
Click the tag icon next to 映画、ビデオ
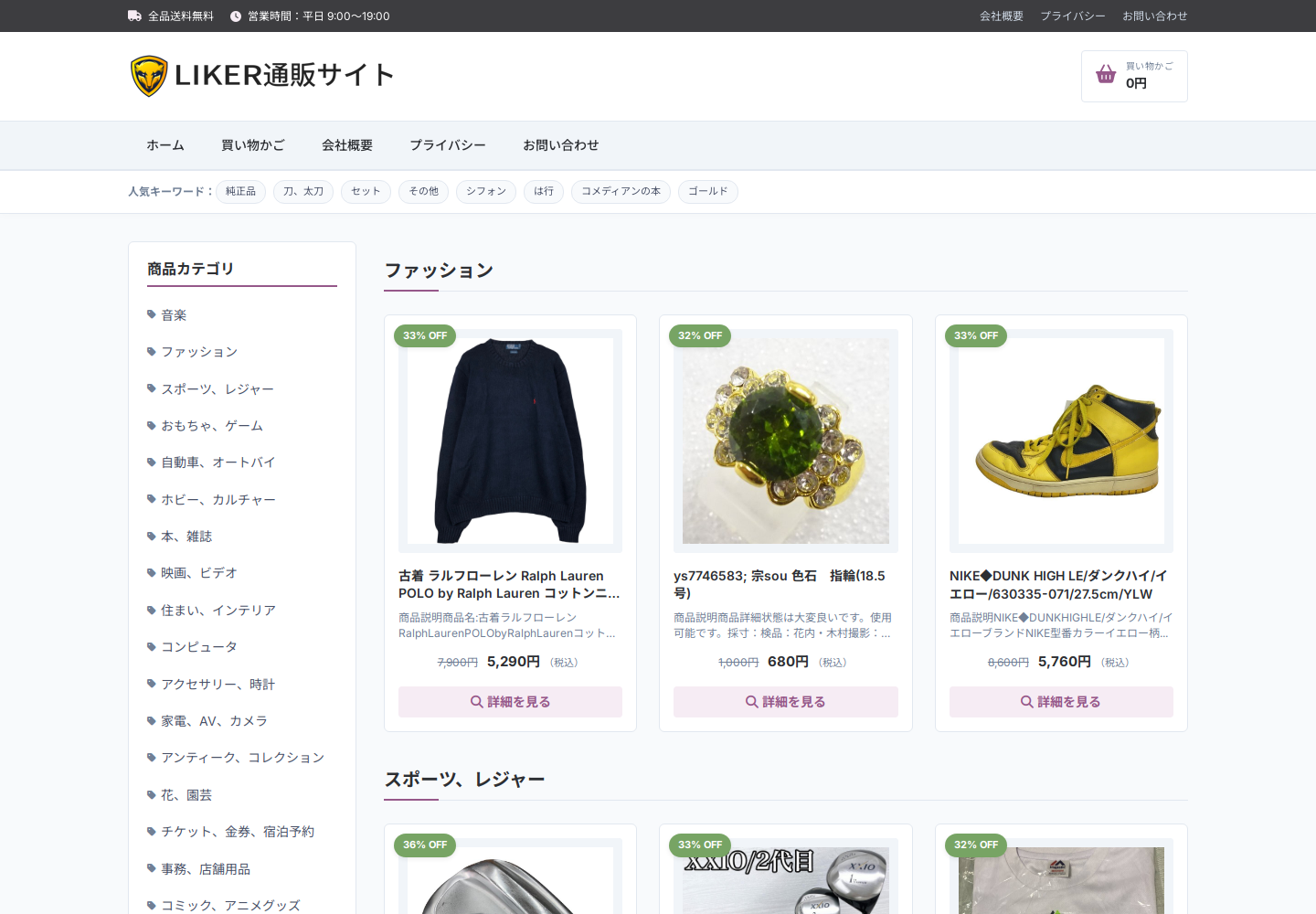(x=152, y=572)
